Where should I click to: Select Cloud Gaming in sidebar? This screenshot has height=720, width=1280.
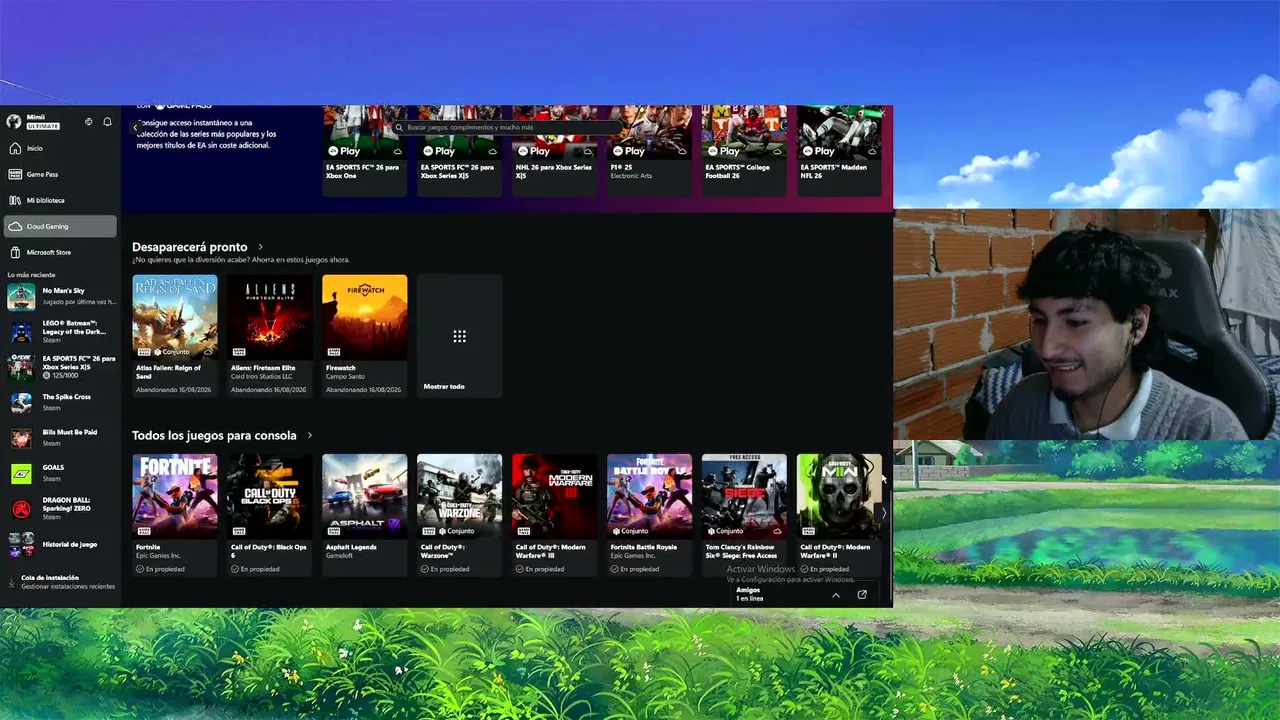tap(60, 226)
